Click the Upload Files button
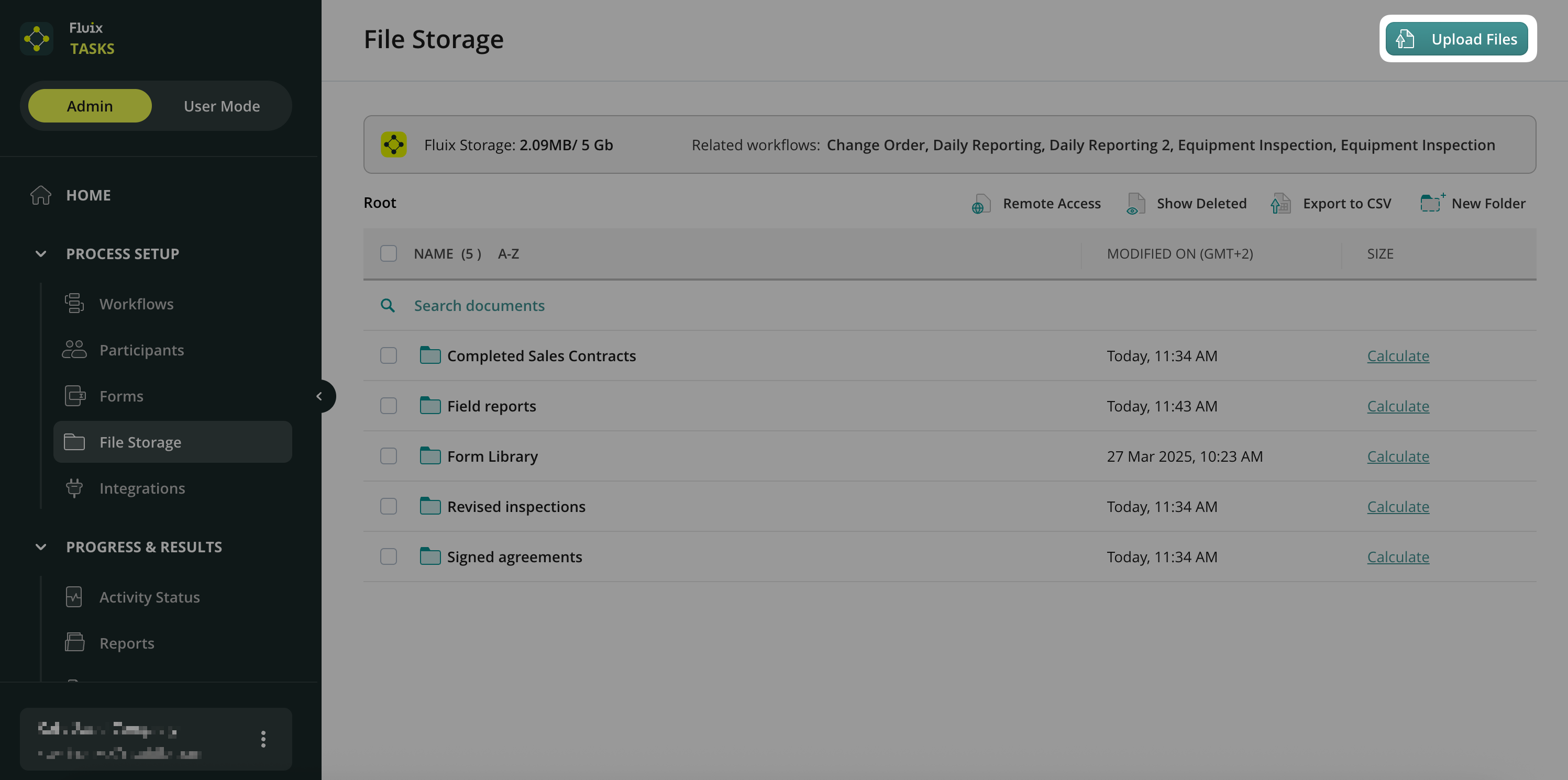The image size is (1568, 780). [1456, 39]
